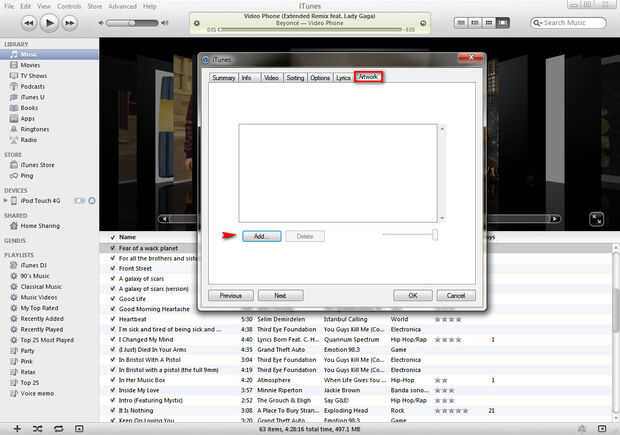Uncheck the 'It Is Nothing' checkbox
This screenshot has height=435, width=620.
point(113,410)
